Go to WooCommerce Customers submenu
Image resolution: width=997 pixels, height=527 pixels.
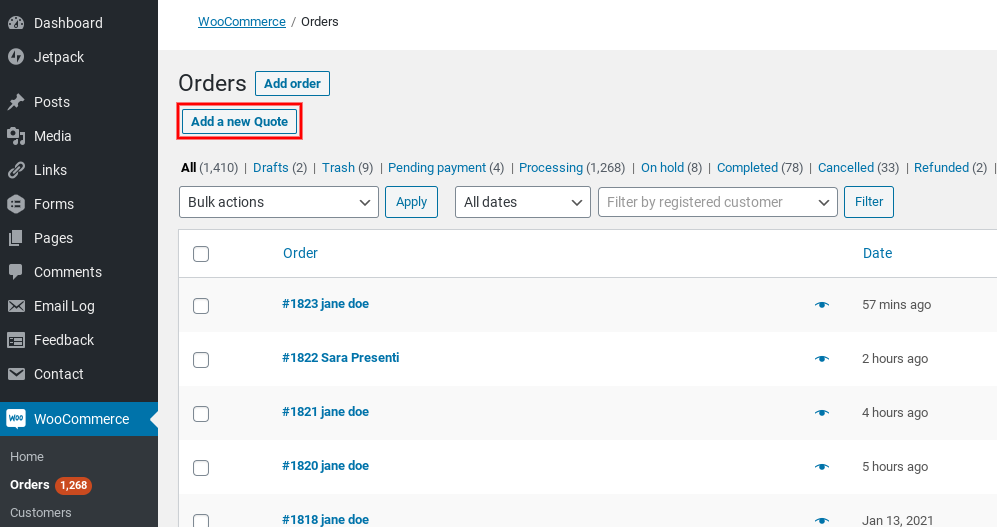pos(41,512)
